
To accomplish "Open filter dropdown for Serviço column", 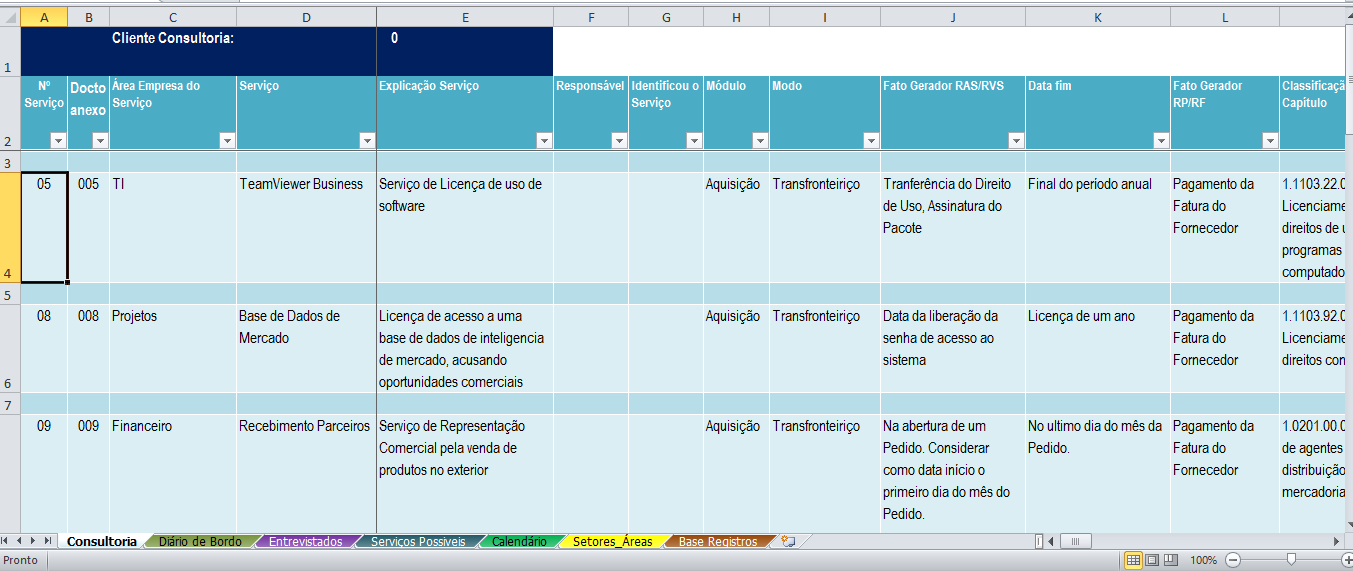I will (x=365, y=141).
